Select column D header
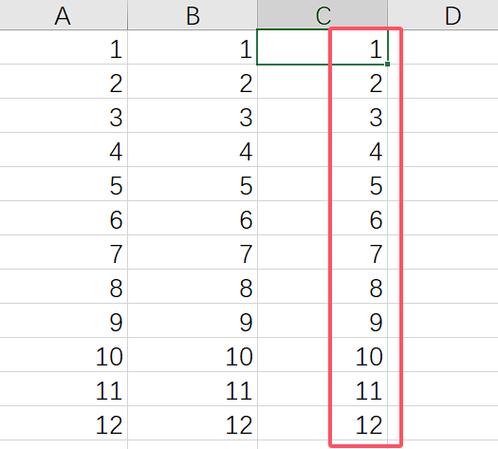498x449 pixels. coord(443,15)
